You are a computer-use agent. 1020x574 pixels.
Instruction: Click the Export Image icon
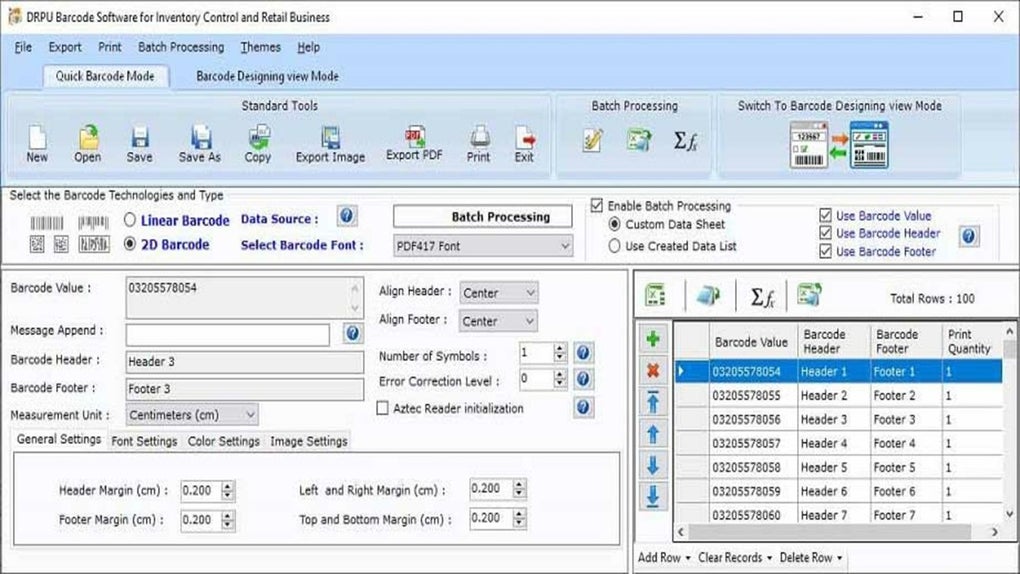point(330,138)
